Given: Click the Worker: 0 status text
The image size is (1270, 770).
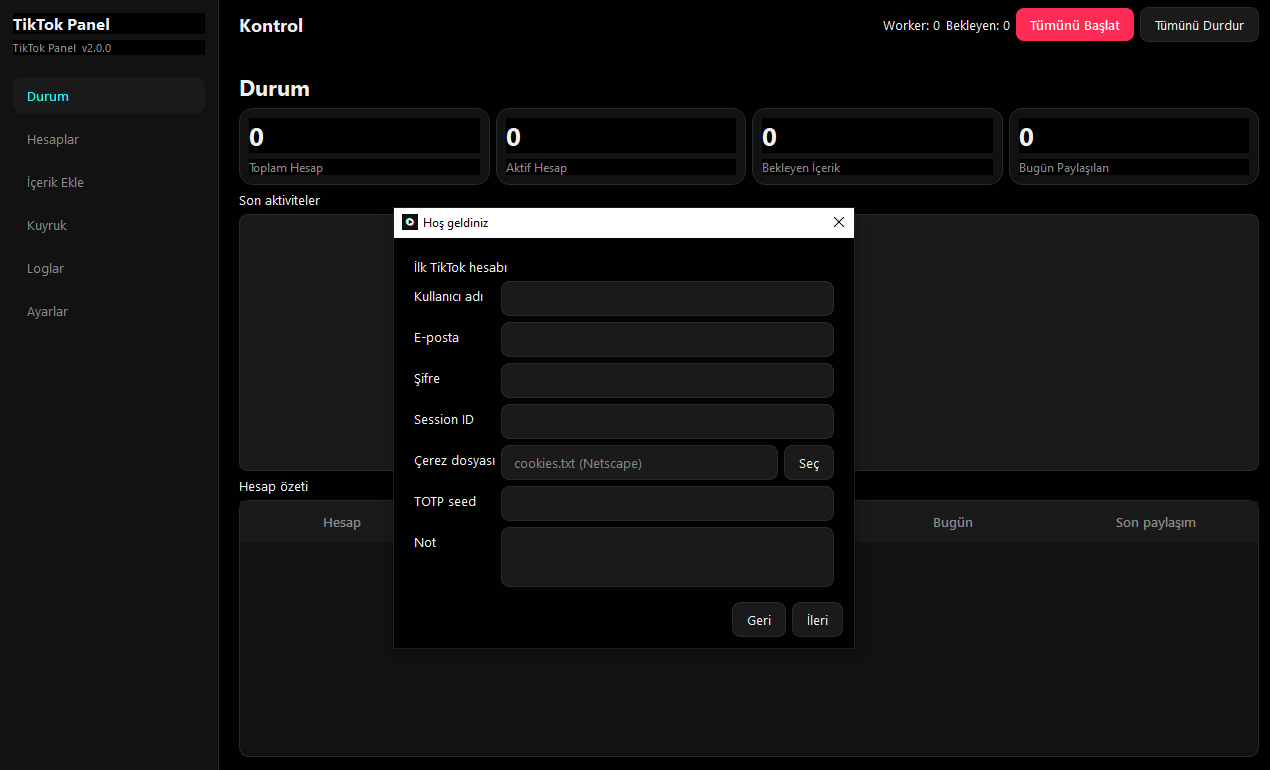Looking at the screenshot, I should coord(911,26).
